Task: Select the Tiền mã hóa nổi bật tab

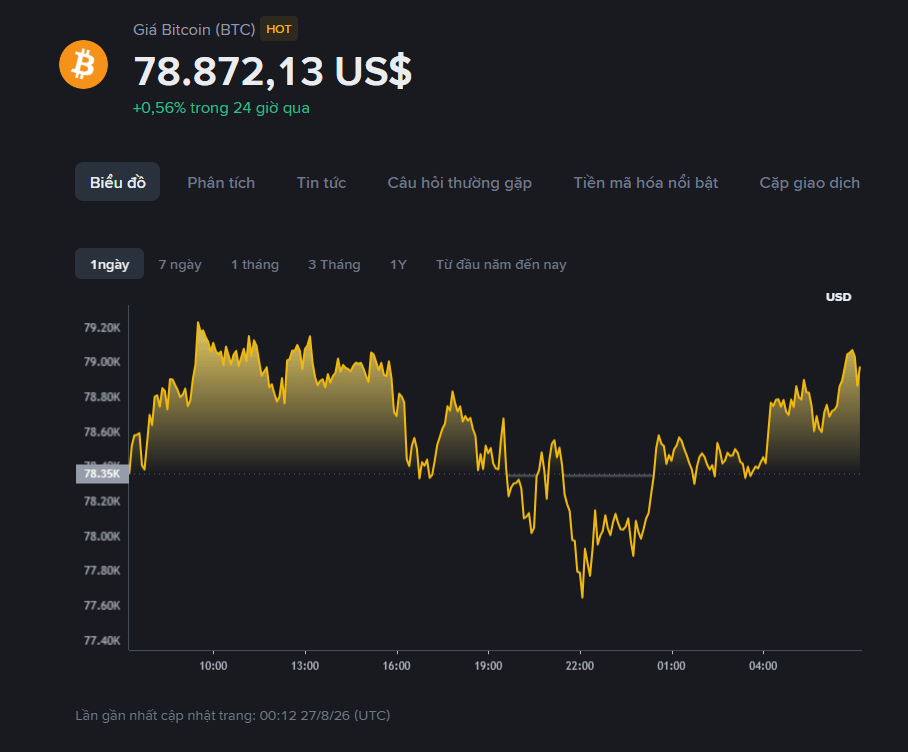Action: [x=646, y=183]
